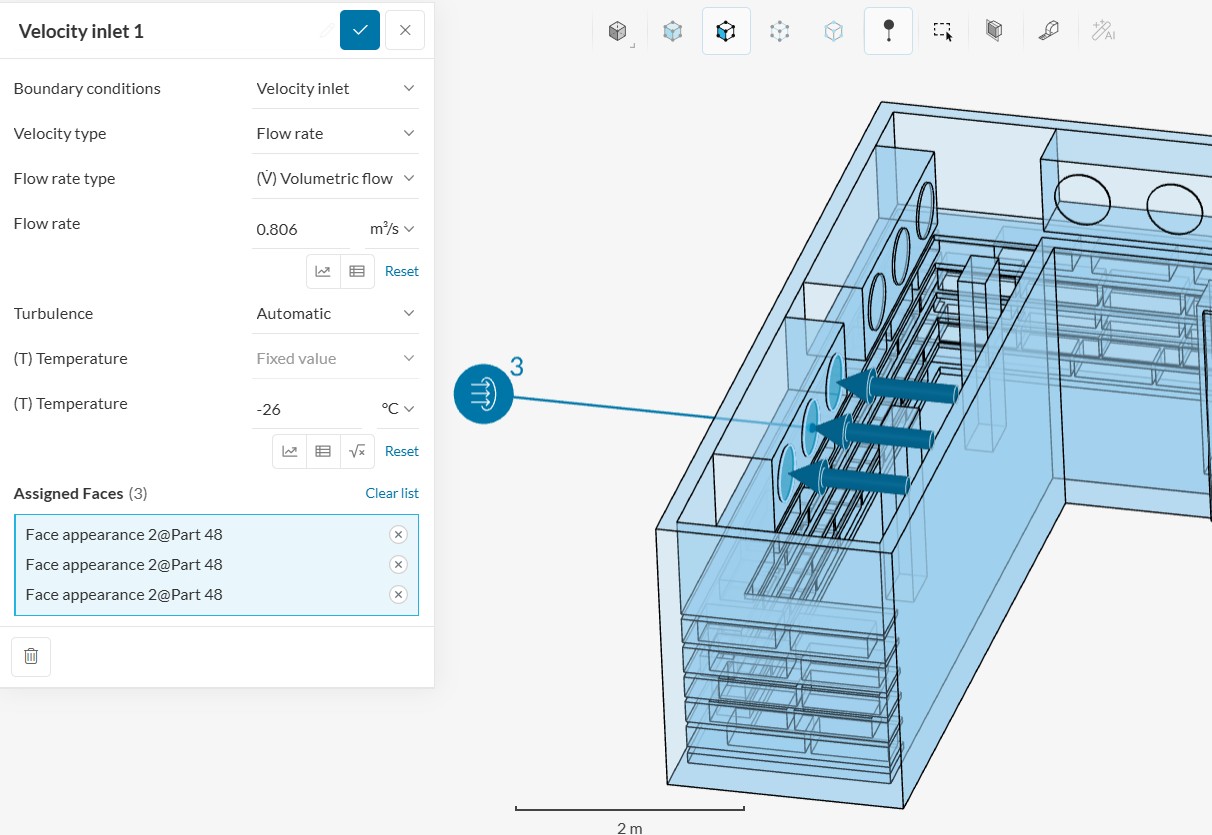This screenshot has height=835, width=1212.
Task: Open the view orientation cube menu
Action: [617, 31]
